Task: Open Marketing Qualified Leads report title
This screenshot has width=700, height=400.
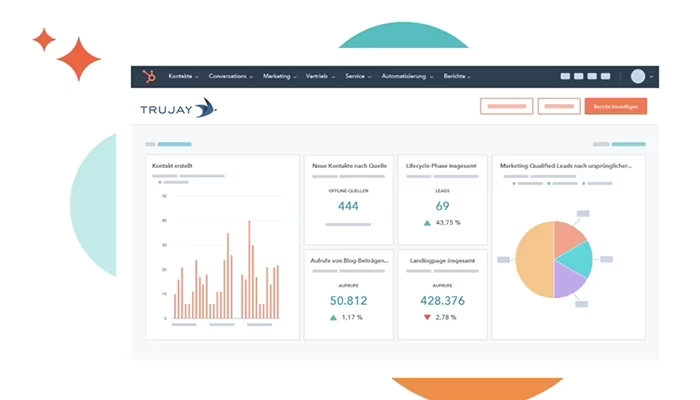Action: pos(566,166)
